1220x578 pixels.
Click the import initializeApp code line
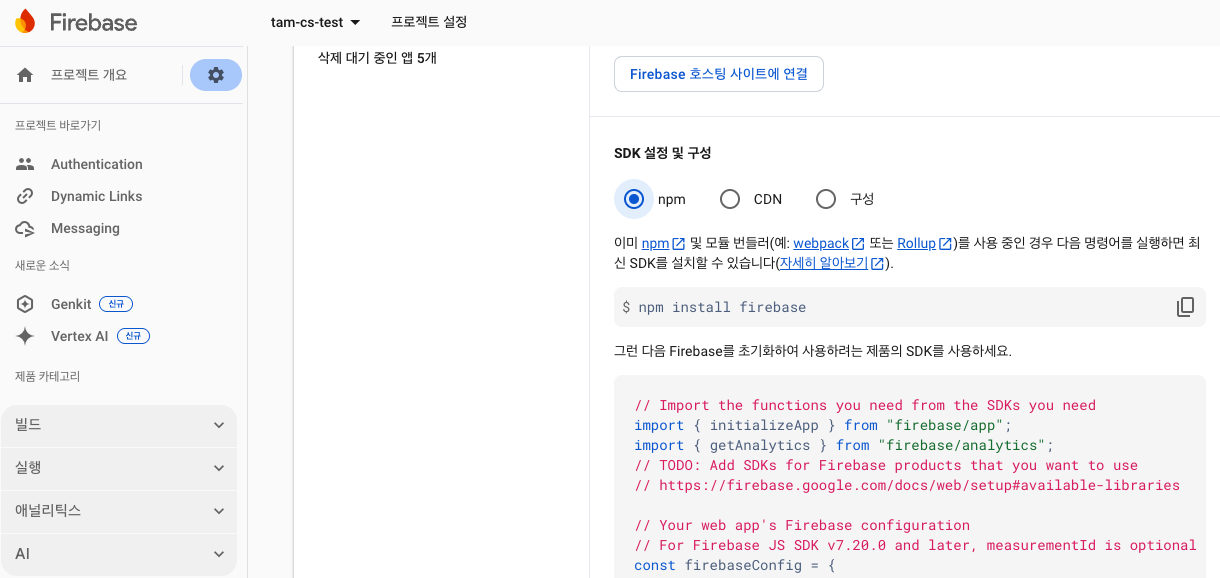[x=824, y=425]
